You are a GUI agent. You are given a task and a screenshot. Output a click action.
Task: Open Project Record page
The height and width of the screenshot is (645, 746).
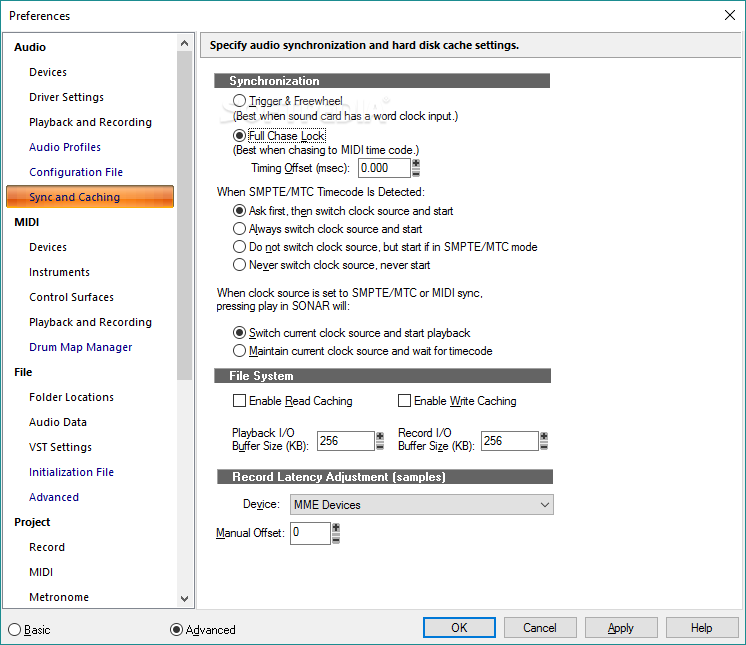47,547
